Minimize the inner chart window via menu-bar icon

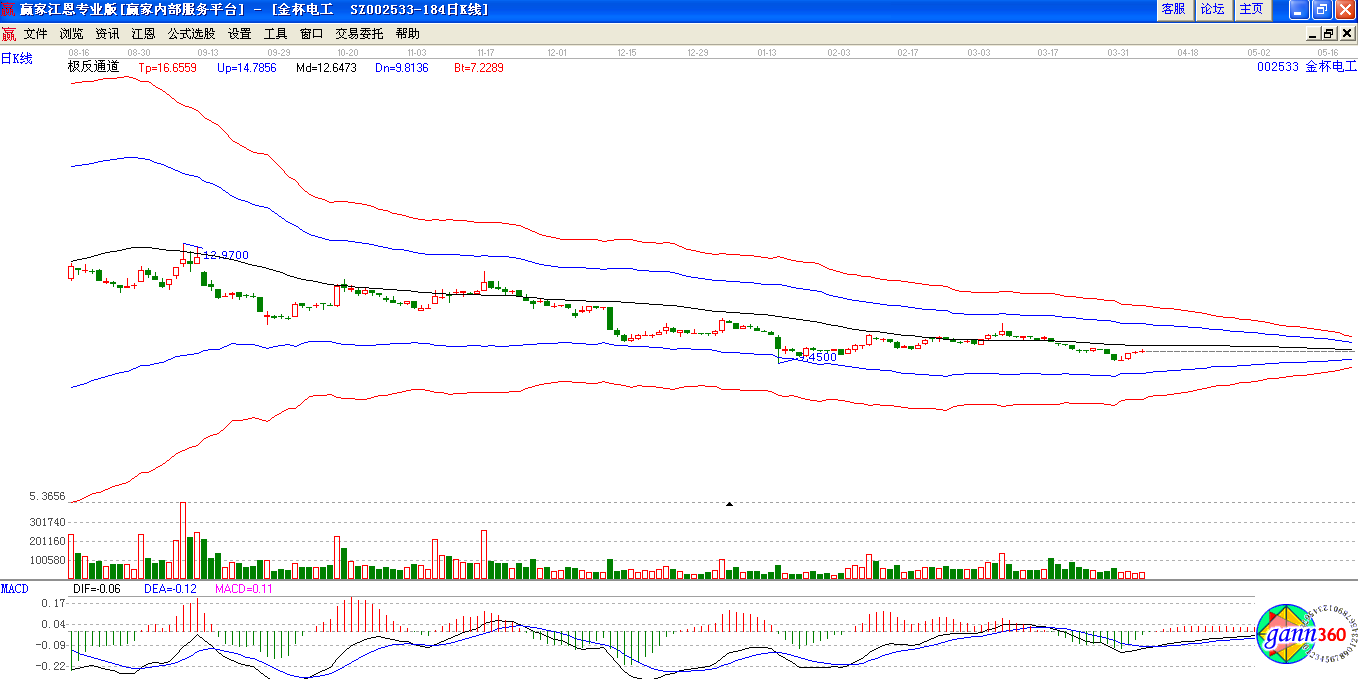[x=1313, y=33]
